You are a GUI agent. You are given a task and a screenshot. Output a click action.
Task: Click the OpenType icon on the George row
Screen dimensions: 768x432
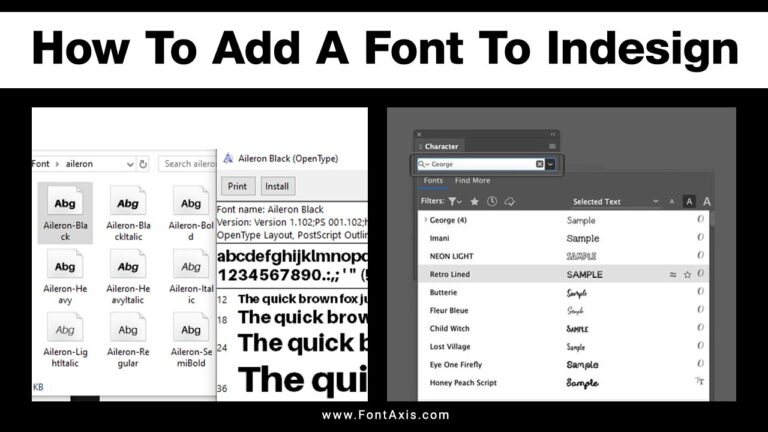click(700, 219)
